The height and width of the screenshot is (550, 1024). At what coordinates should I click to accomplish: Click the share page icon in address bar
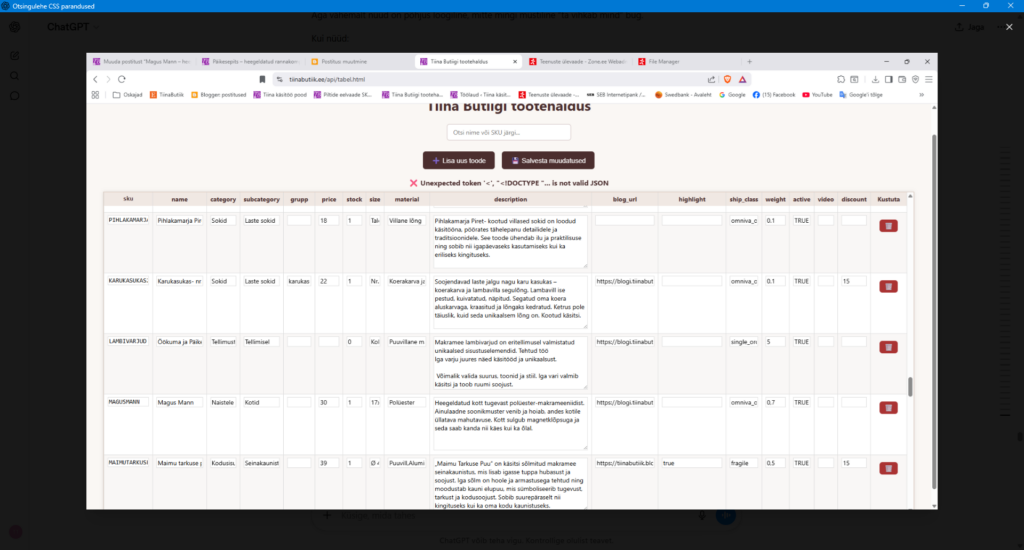pyautogui.click(x=711, y=79)
